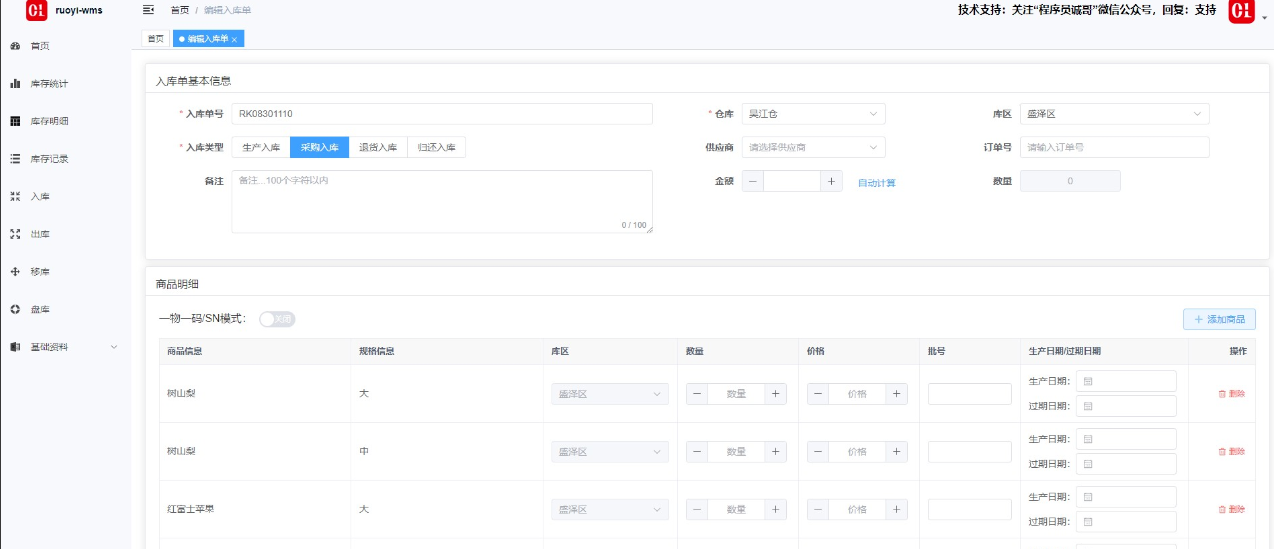Click the ruoyi-wms logo
Viewport: 1274px width, 549px height.
click(37, 11)
